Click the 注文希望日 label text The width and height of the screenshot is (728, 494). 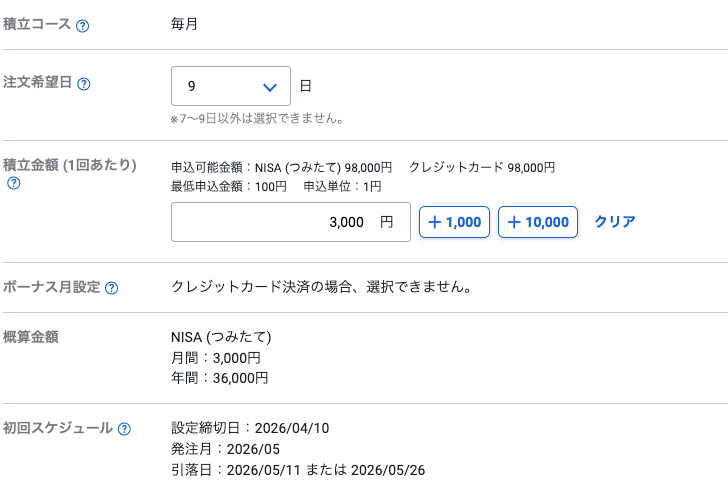click(x=38, y=83)
